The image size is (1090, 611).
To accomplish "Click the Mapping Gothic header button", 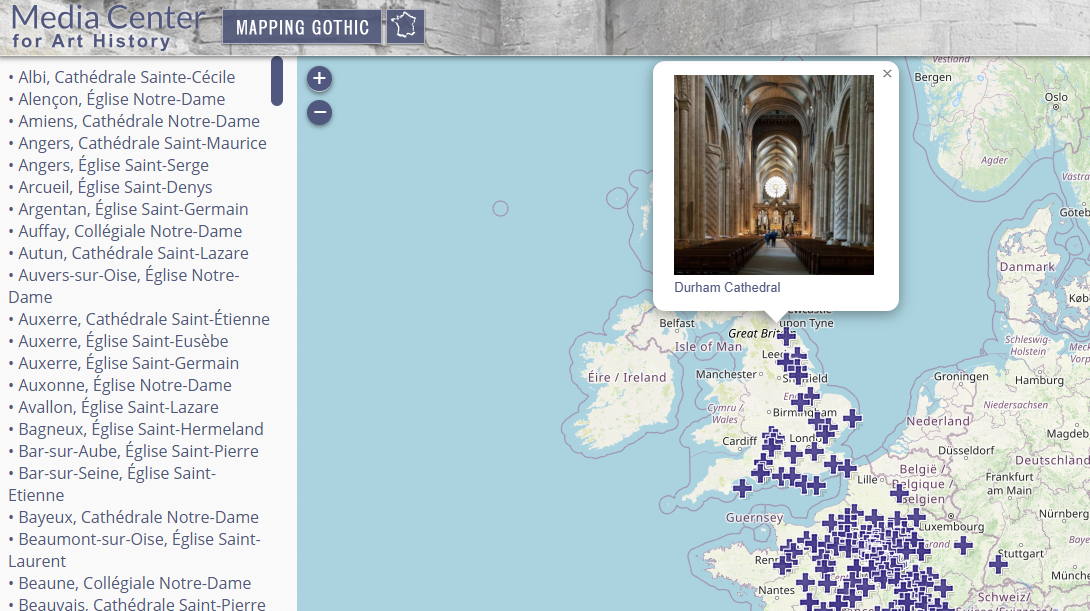I will (300, 27).
